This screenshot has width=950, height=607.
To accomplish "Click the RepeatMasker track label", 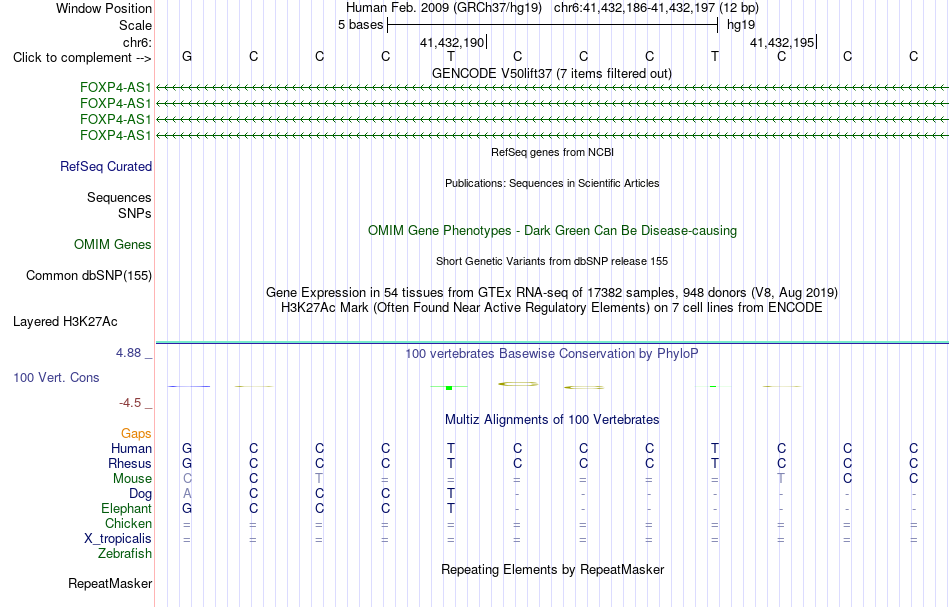I will click(110, 583).
